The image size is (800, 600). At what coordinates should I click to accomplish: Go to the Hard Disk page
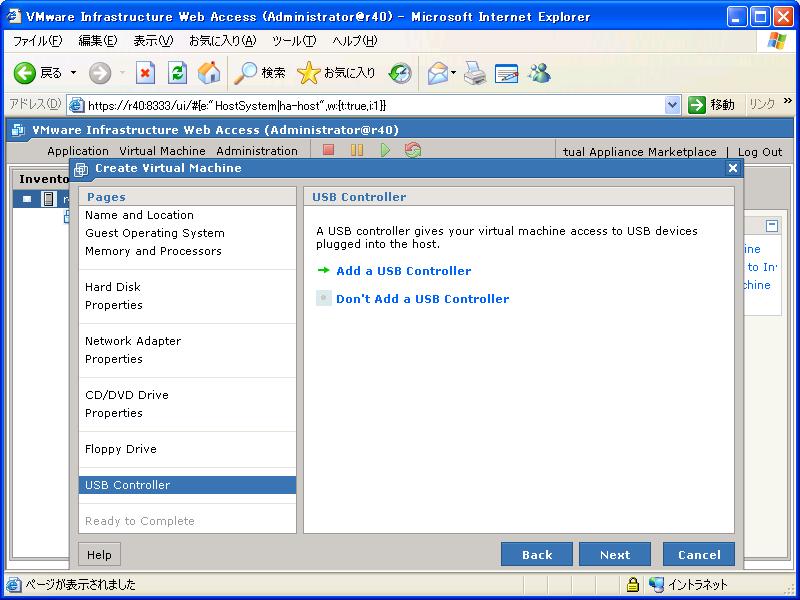click(113, 287)
